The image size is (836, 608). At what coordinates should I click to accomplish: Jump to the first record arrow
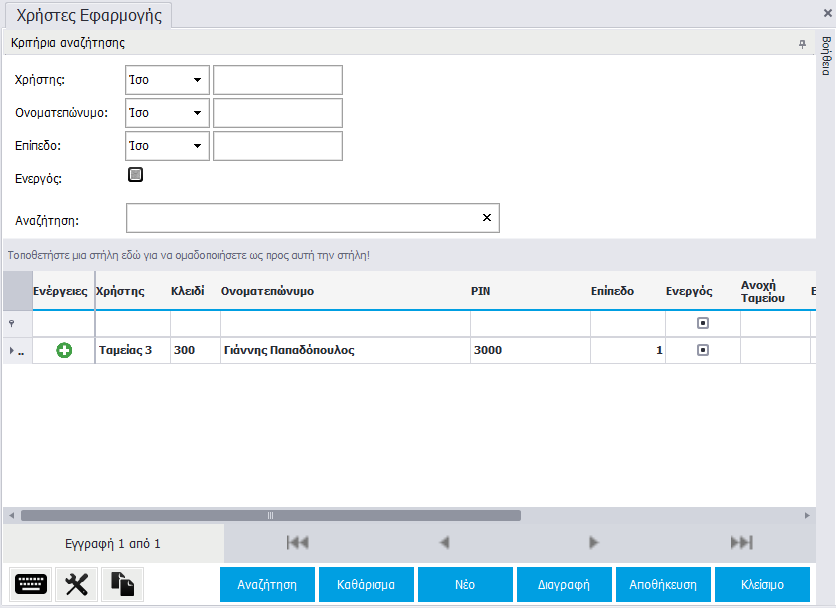(297, 543)
